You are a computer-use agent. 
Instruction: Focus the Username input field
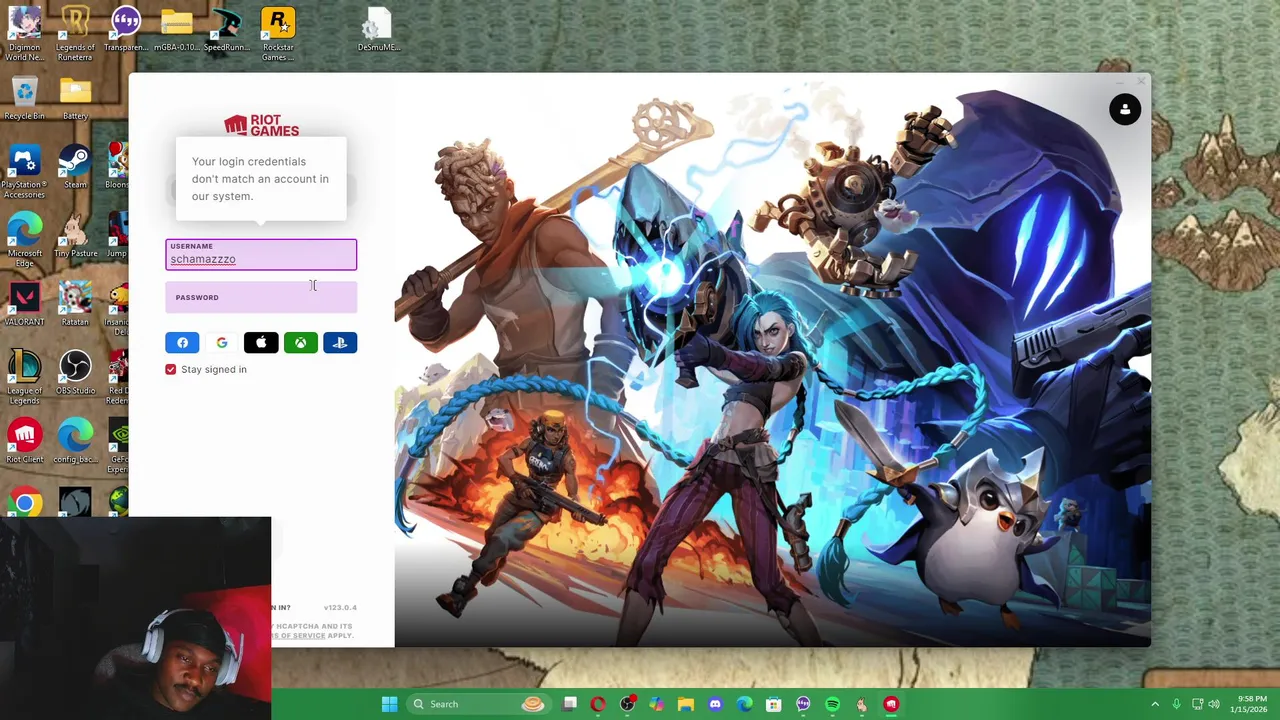261,254
